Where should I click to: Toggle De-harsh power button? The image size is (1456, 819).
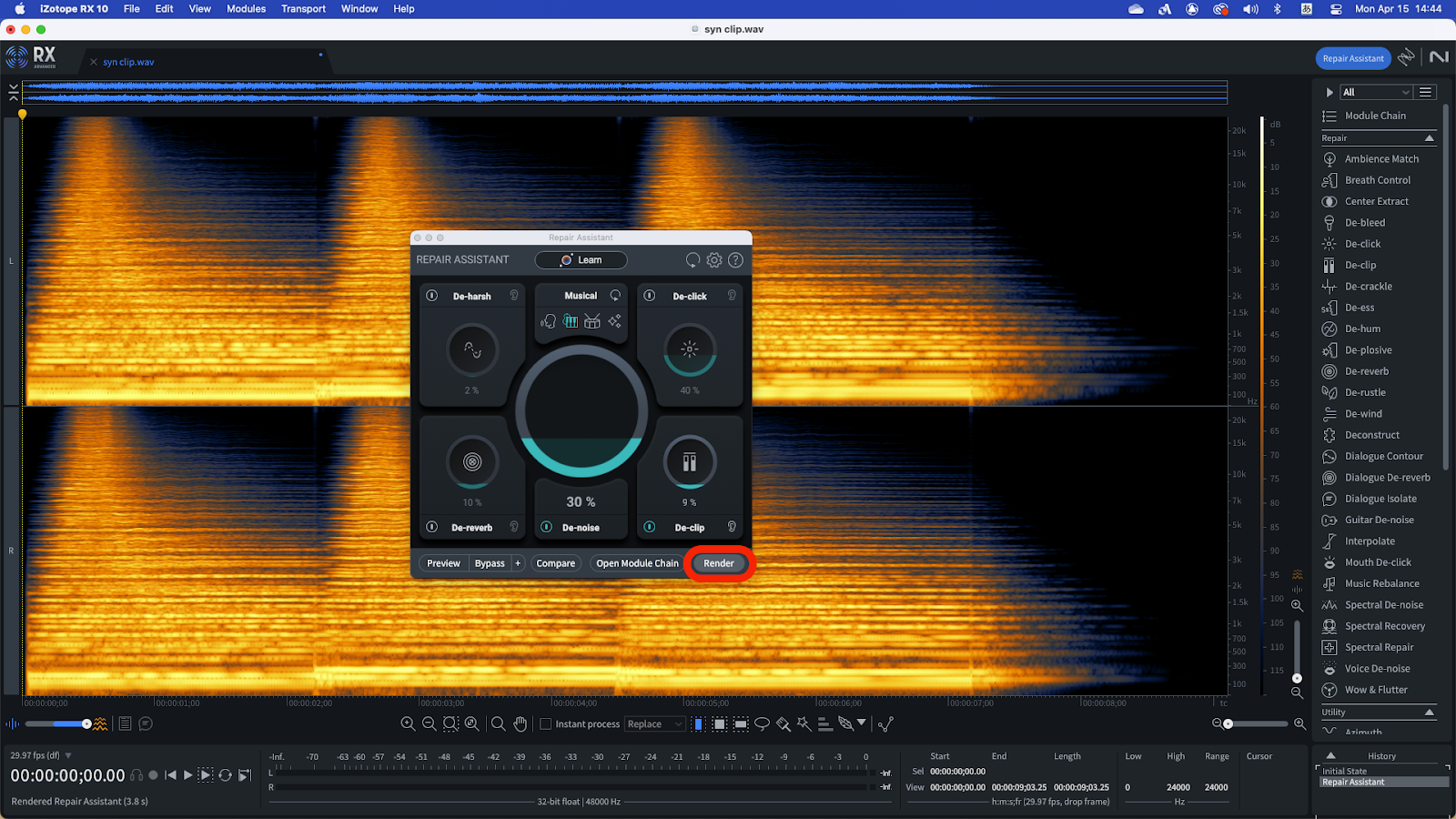point(432,296)
